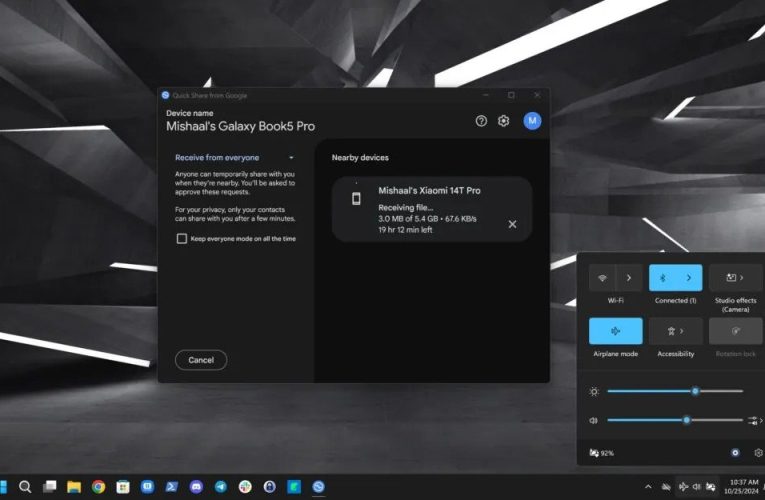Click the brightness sun icon
The image size is (765, 500).
click(x=594, y=391)
